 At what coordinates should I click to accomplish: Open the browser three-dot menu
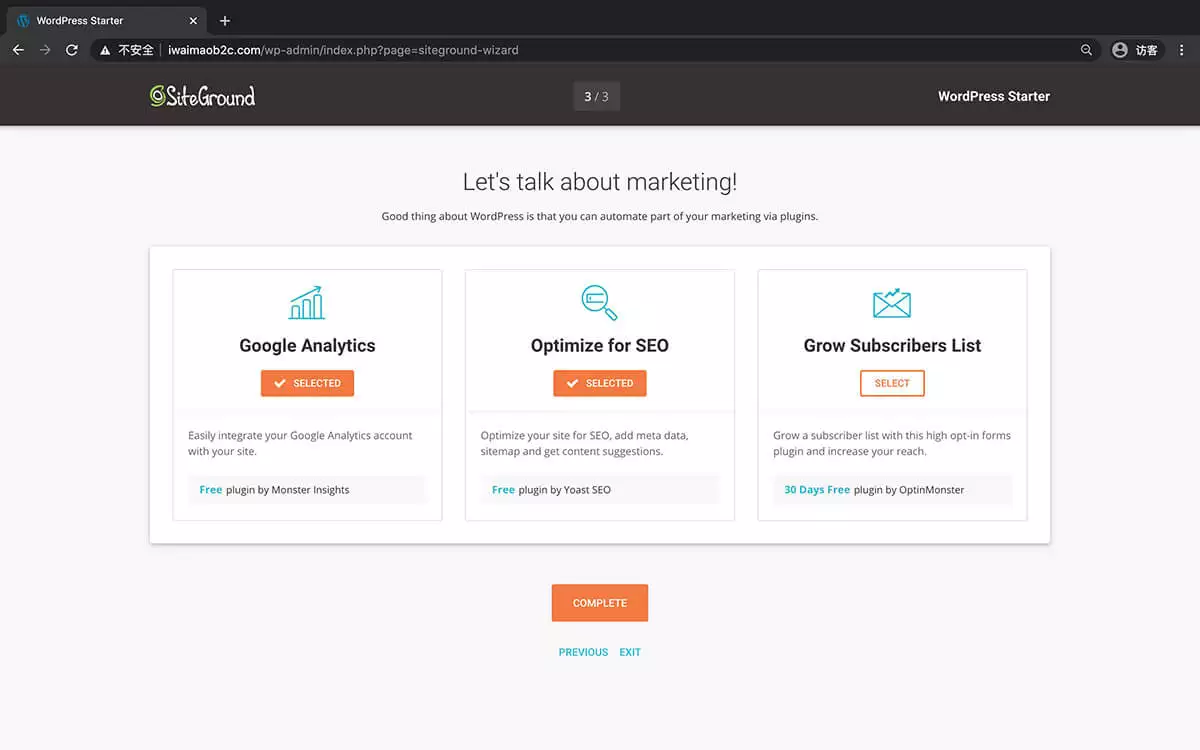pos(1183,49)
